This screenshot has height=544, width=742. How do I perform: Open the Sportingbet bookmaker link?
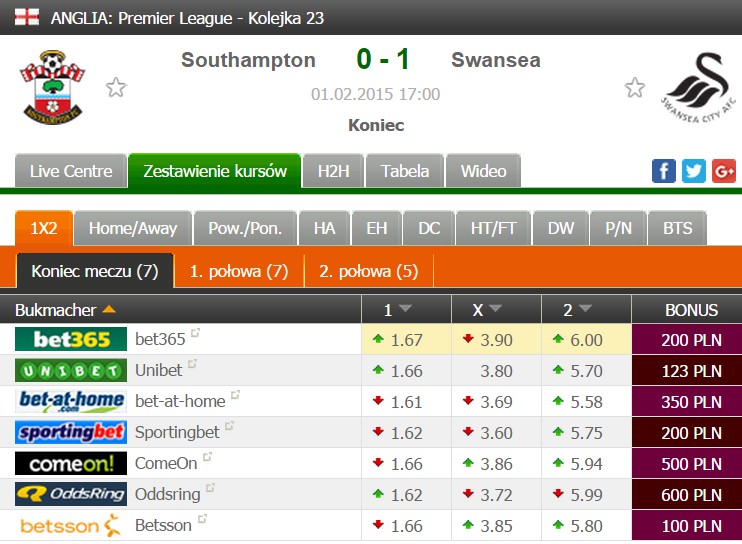point(177,432)
